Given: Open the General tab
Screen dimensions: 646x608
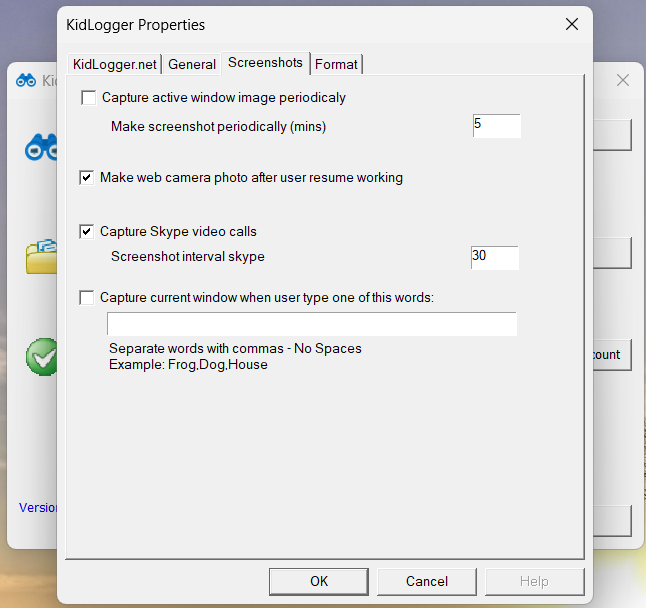Looking at the screenshot, I should pyautogui.click(x=192, y=65).
